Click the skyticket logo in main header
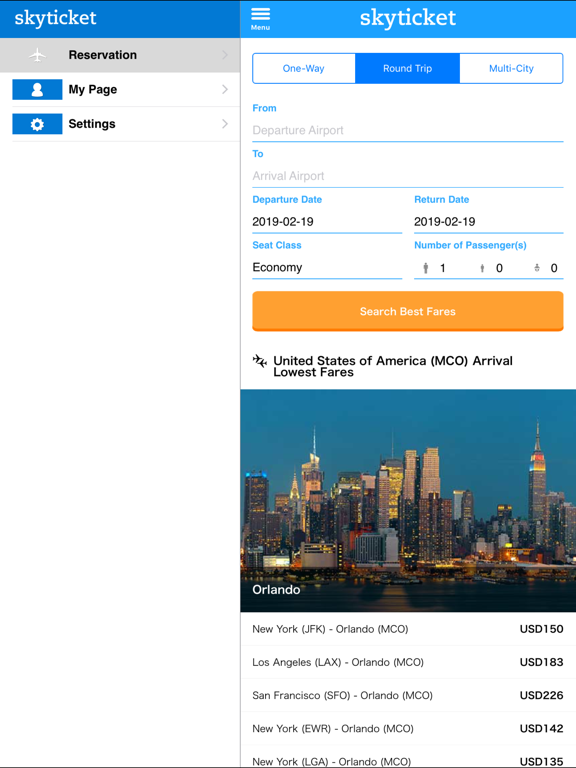Screen dimensions: 576x768 pyautogui.click(x=408, y=18)
